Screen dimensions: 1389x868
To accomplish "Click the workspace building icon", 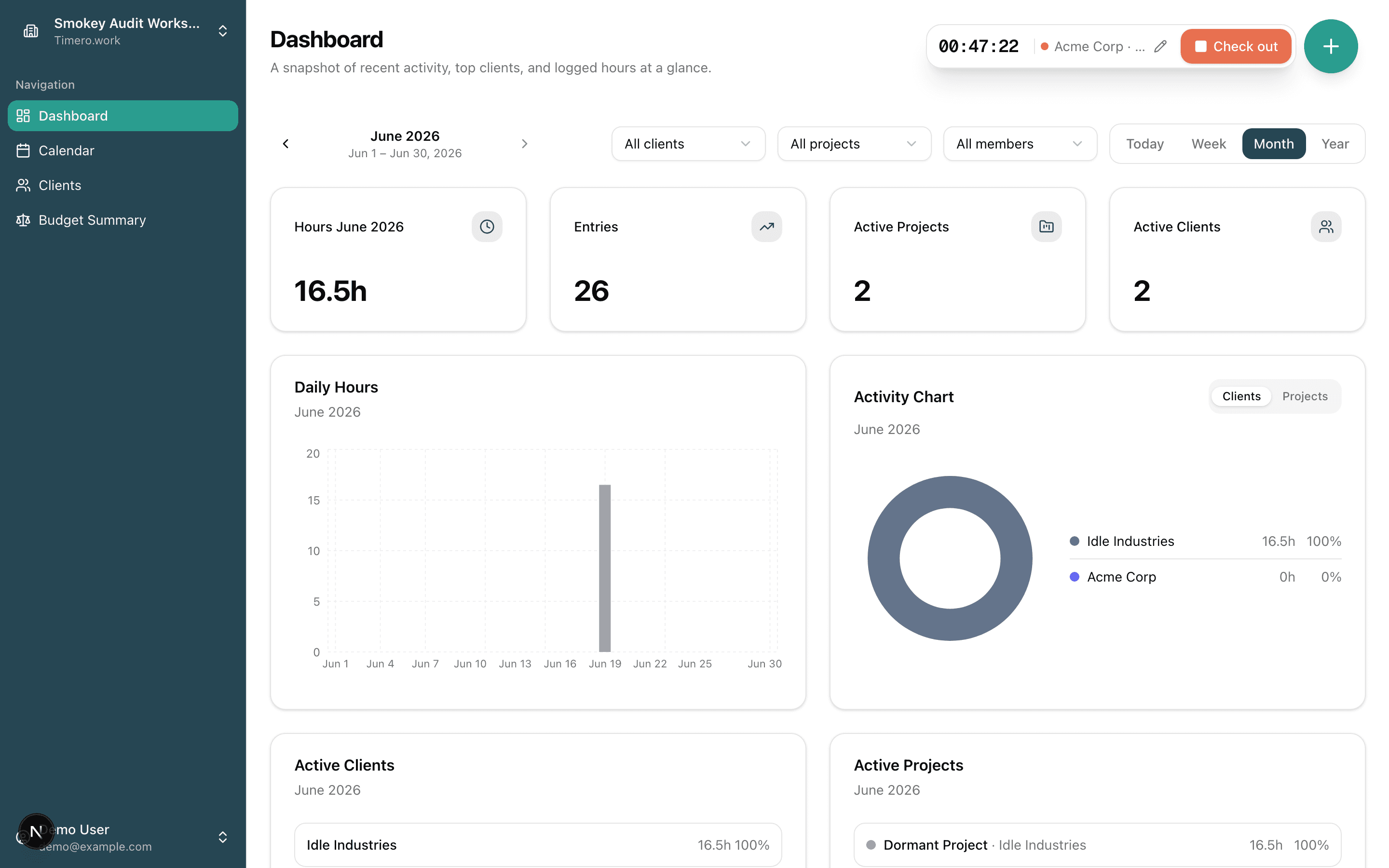I will 31,31.
